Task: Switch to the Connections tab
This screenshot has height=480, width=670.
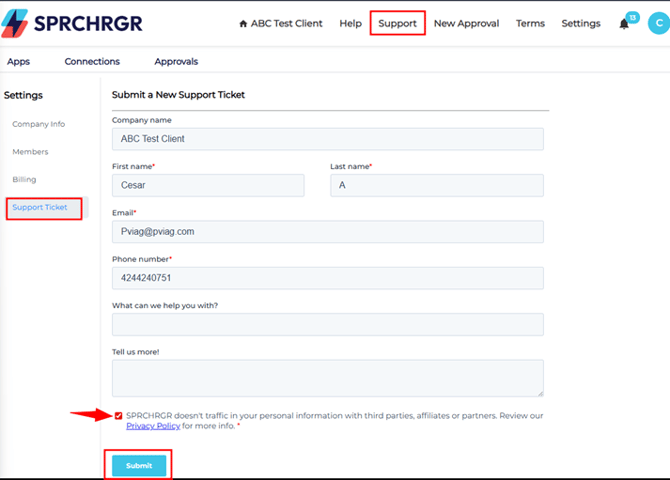Action: tap(92, 61)
